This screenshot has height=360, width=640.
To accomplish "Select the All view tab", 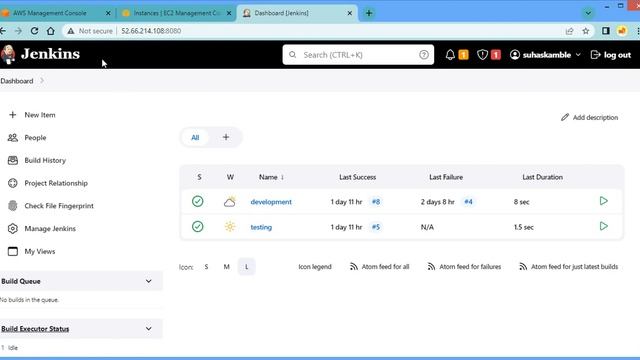I will pyautogui.click(x=195, y=138).
